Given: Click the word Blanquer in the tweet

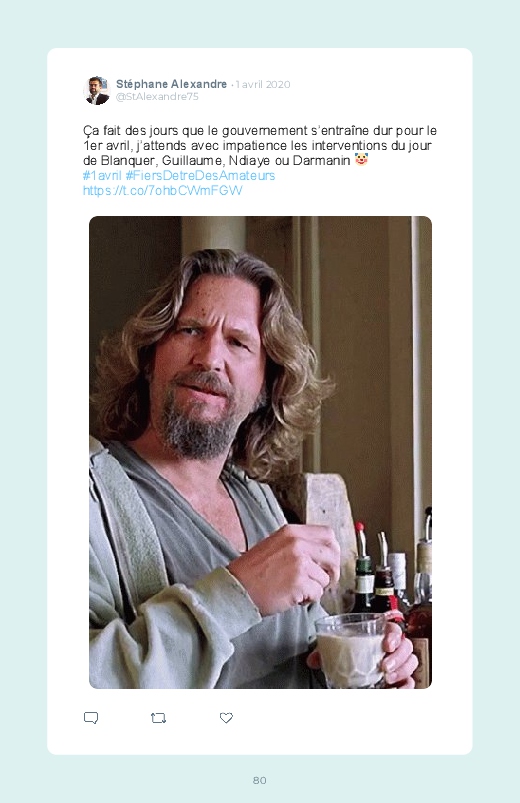Looking at the screenshot, I should click(x=128, y=161).
